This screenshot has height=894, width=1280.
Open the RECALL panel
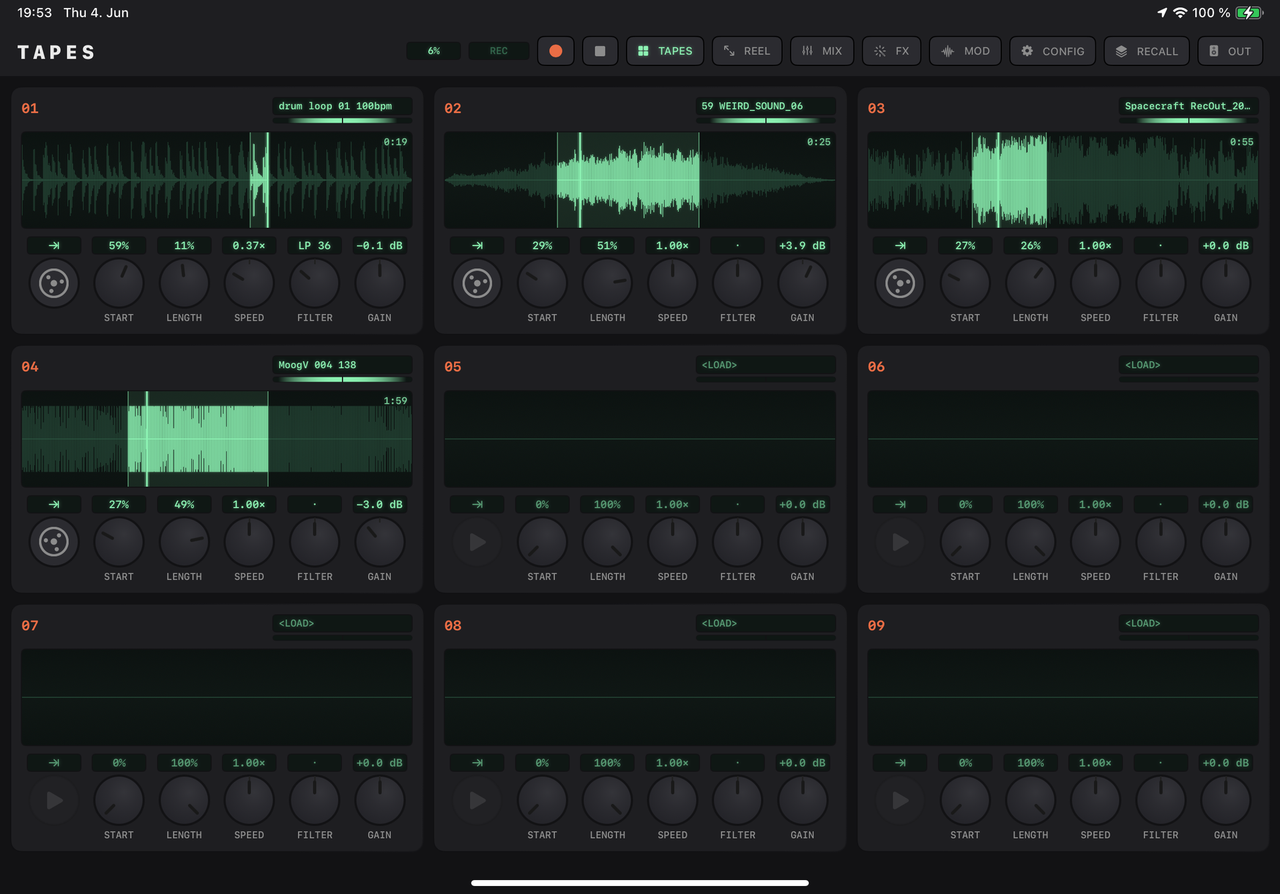pos(1147,51)
